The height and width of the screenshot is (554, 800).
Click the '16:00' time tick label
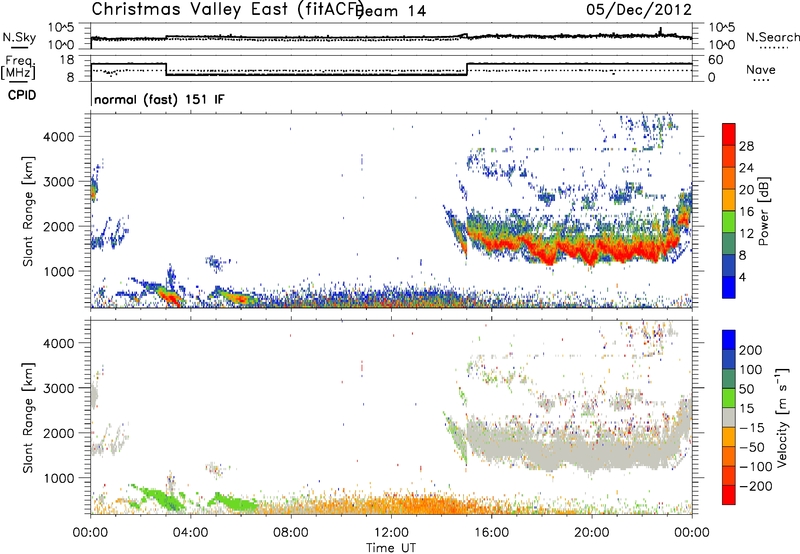click(491, 533)
